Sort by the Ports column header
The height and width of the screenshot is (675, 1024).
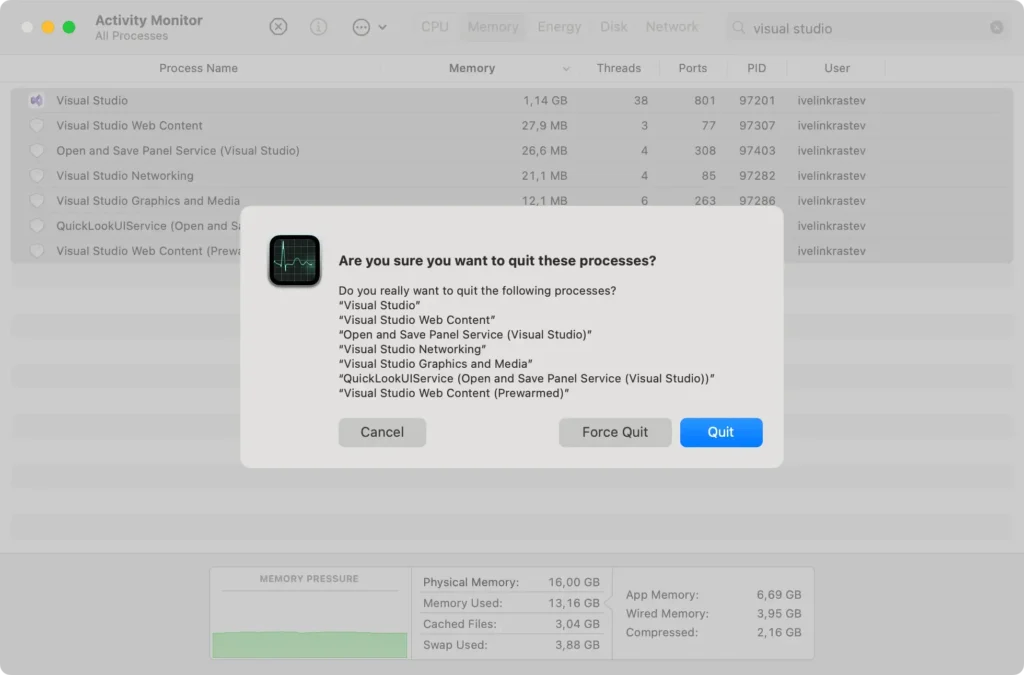click(692, 68)
